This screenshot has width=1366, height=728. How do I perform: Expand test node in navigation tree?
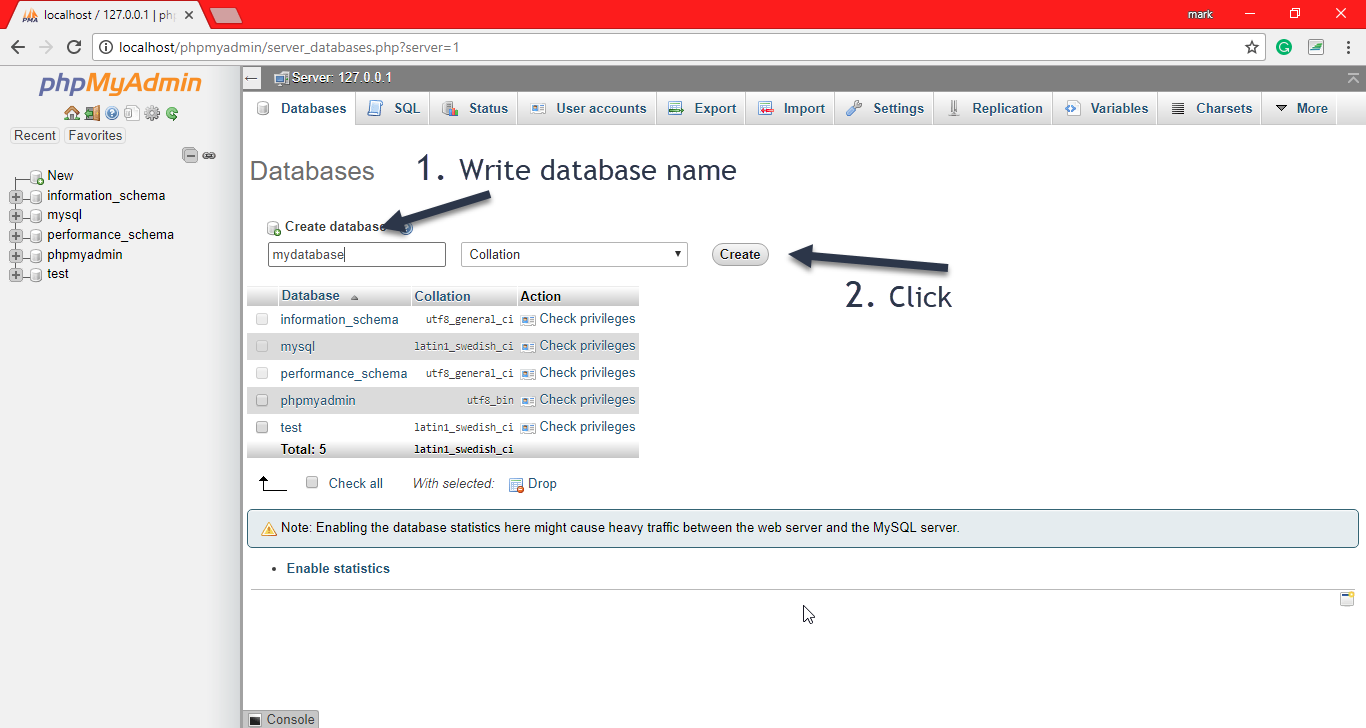[x=16, y=275]
